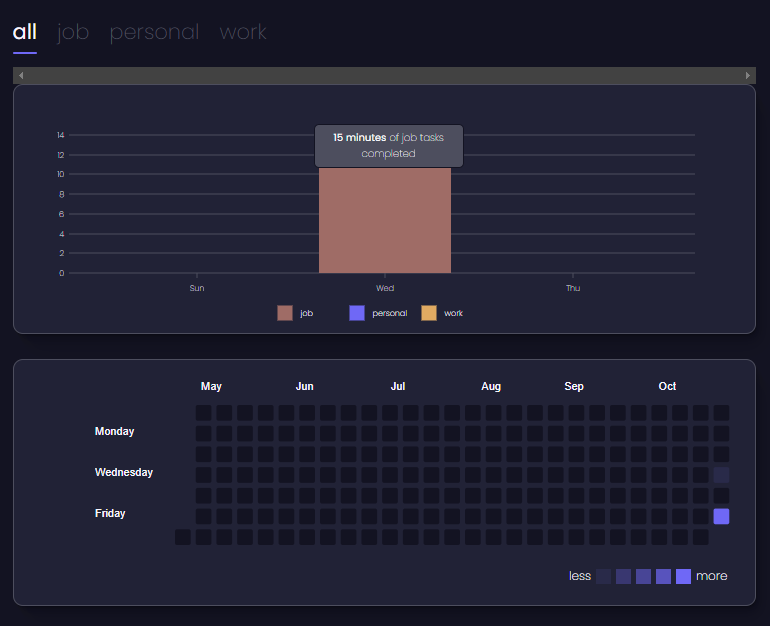Click the 'Oct' month heading
770x626 pixels.
(x=667, y=386)
